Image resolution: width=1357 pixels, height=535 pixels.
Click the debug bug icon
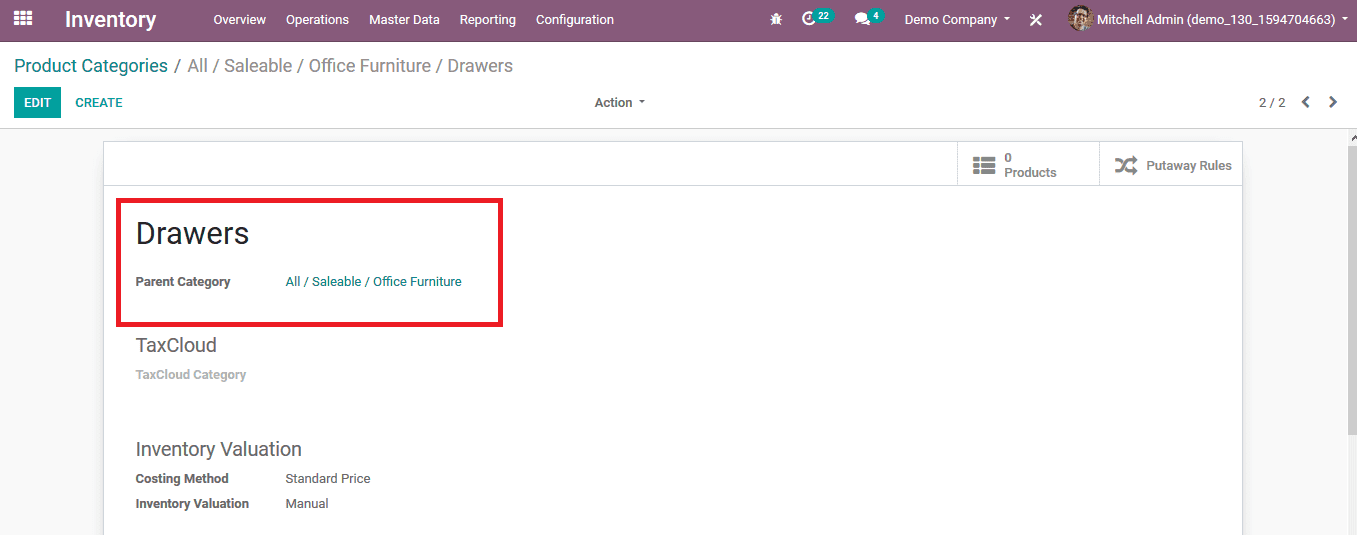tap(776, 19)
